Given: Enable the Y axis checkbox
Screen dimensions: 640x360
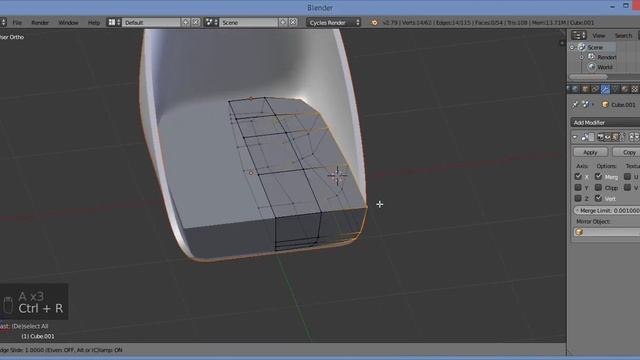Looking at the screenshot, I should [578, 187].
